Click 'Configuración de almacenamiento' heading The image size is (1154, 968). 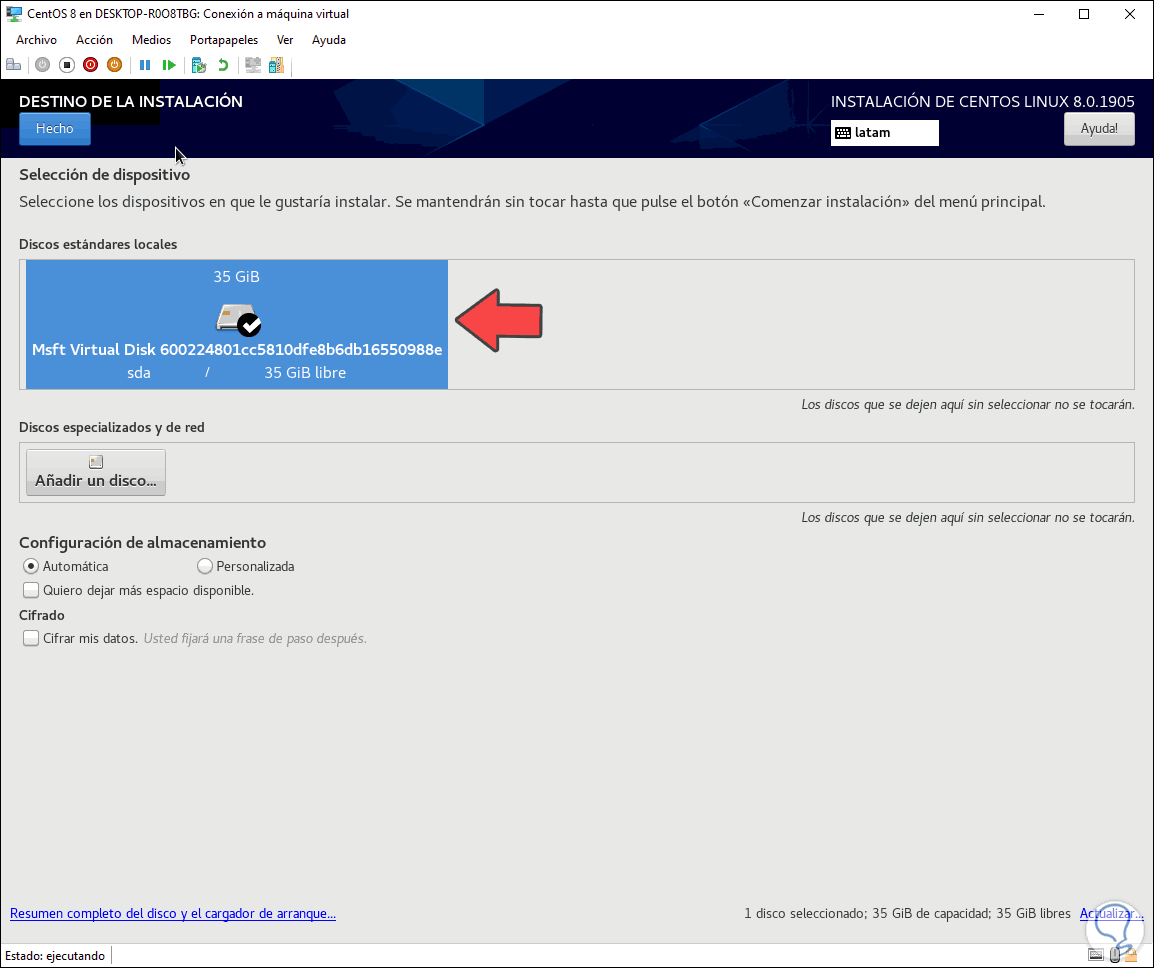click(x=143, y=543)
